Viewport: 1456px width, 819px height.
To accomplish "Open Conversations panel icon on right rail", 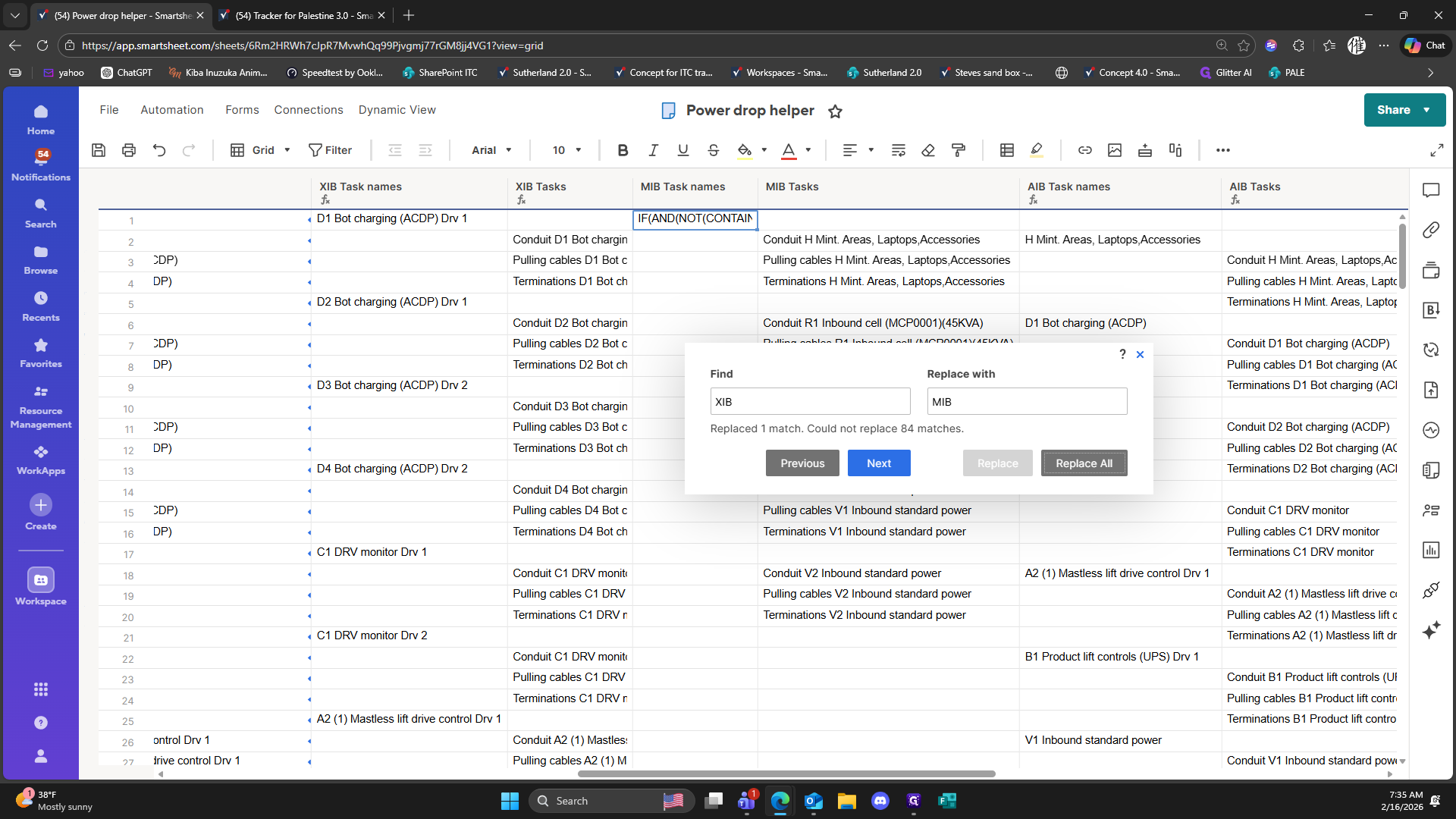I will [x=1431, y=190].
